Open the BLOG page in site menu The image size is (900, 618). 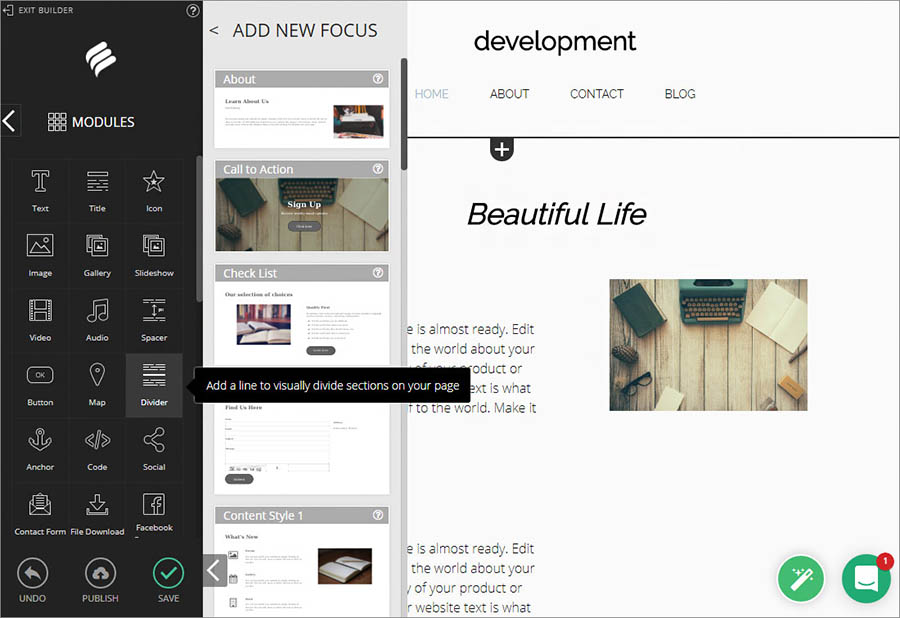(680, 94)
